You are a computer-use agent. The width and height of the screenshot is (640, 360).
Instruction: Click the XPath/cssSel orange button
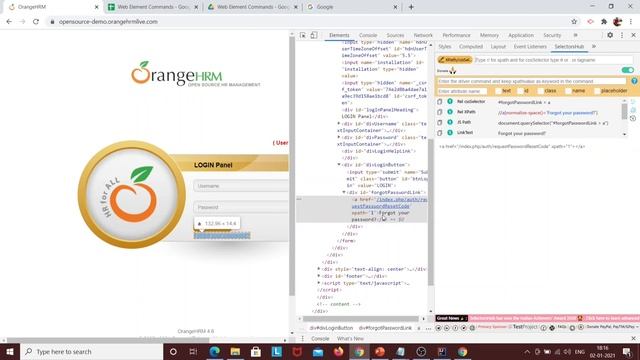[455, 60]
